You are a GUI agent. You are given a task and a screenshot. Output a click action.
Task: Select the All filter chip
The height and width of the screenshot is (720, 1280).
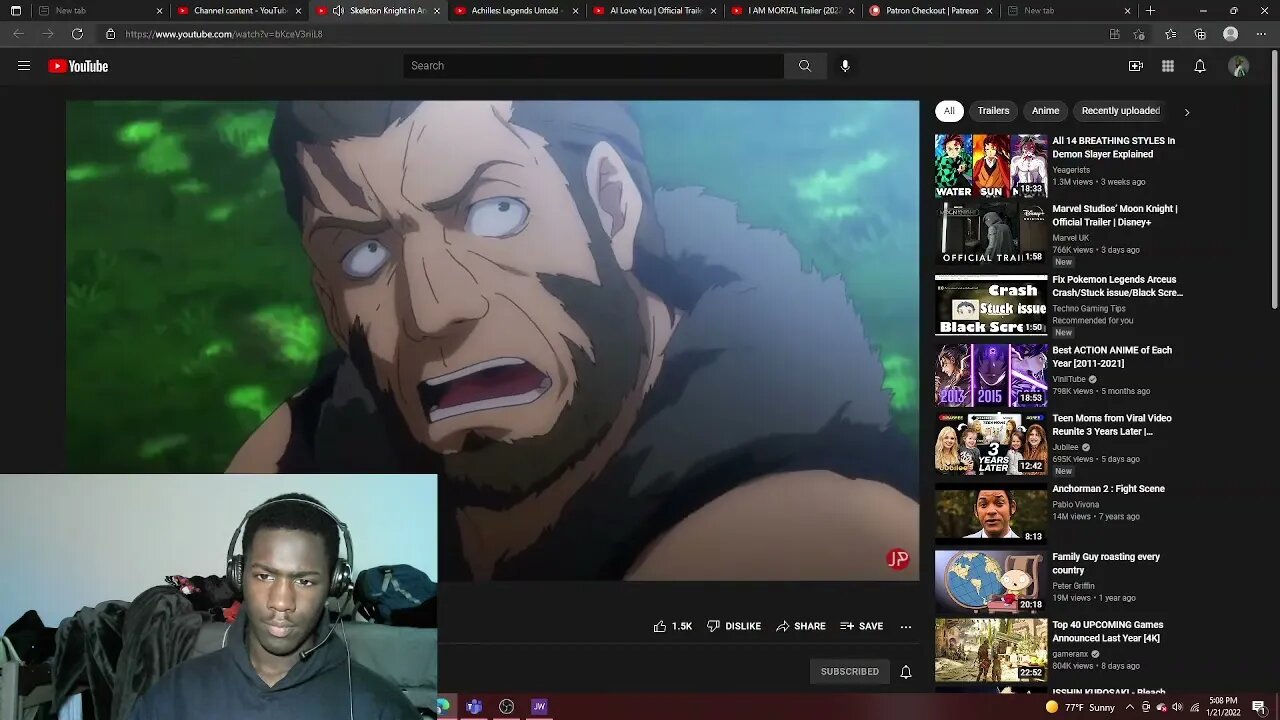[949, 111]
